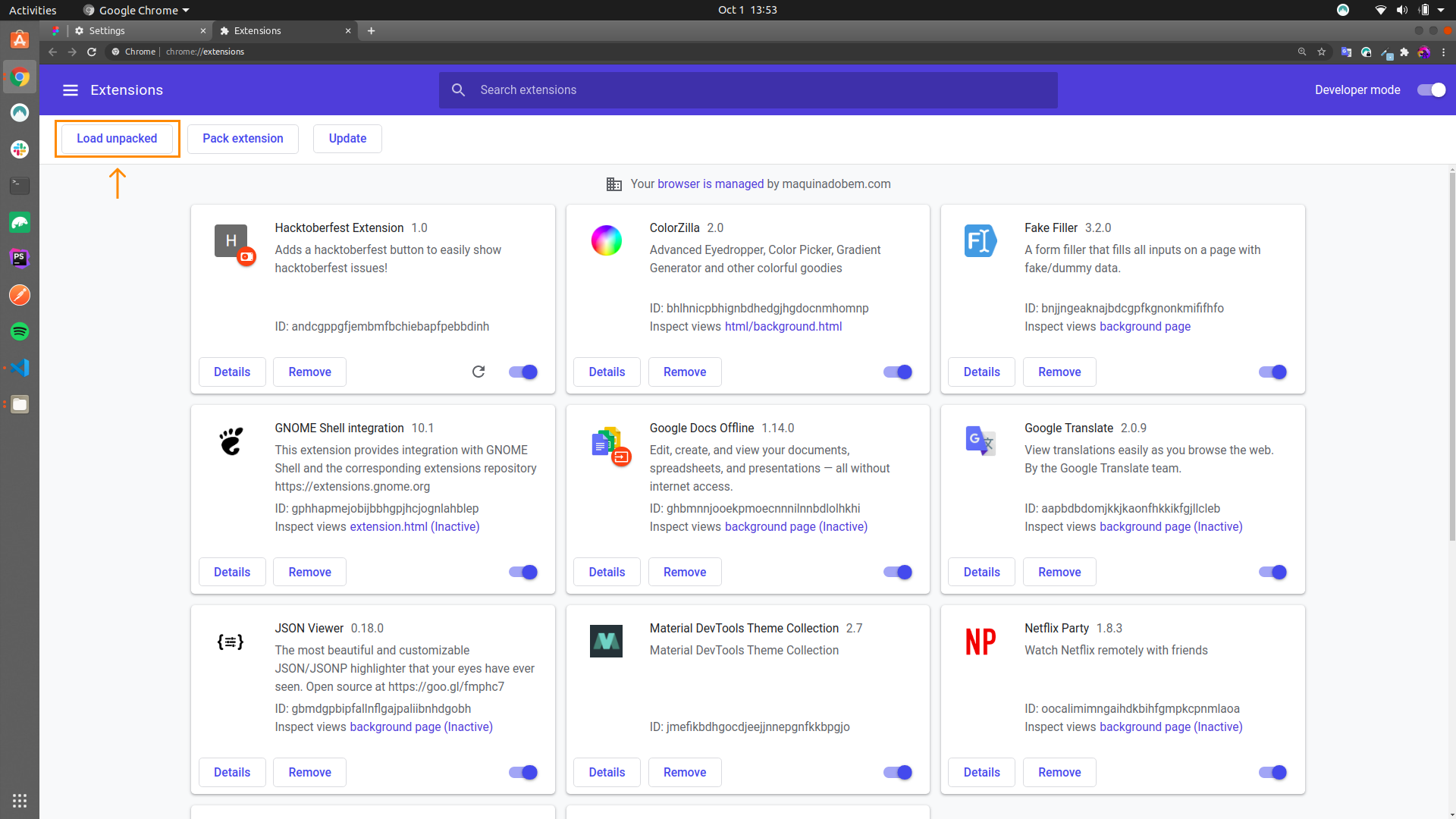Launch Spotify from the dock
The image size is (1456, 819).
click(x=20, y=331)
